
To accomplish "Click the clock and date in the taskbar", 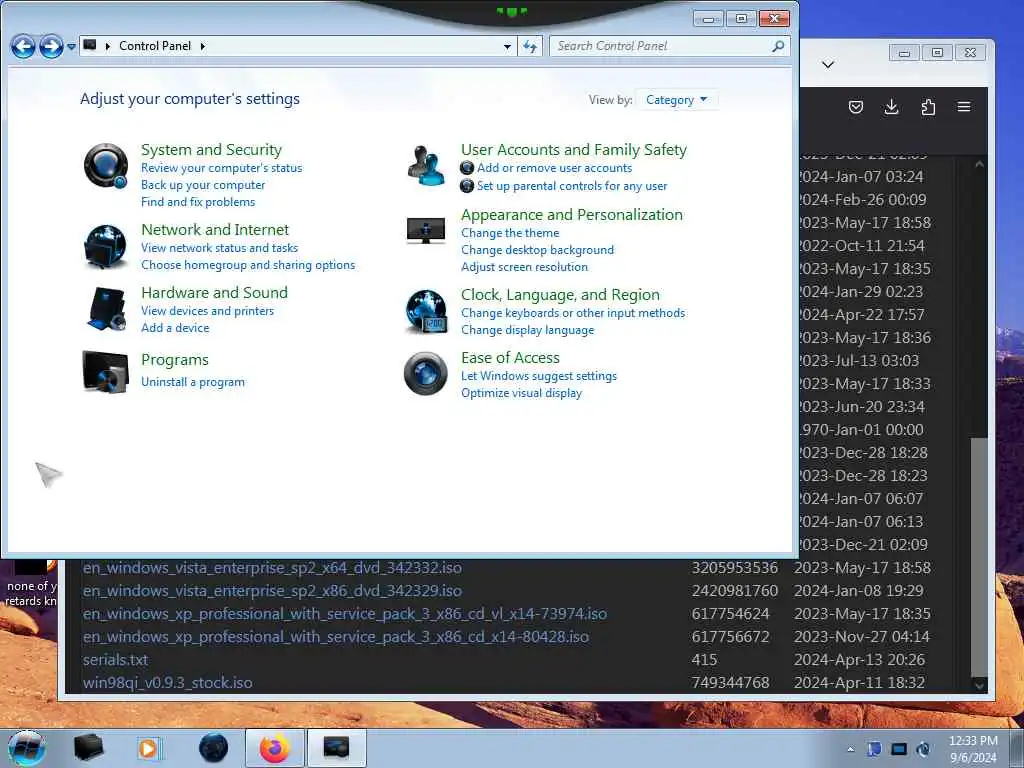I will pyautogui.click(x=973, y=748).
